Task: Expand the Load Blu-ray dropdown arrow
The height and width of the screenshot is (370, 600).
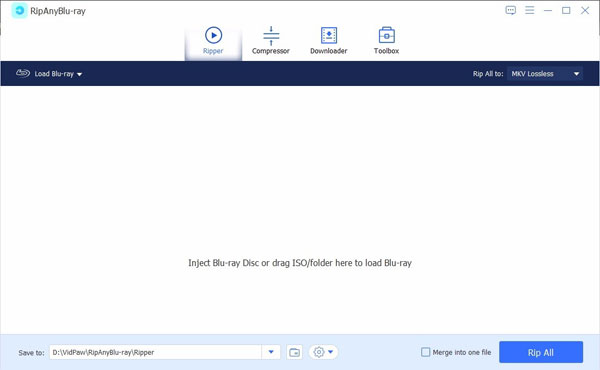Action: click(80, 74)
